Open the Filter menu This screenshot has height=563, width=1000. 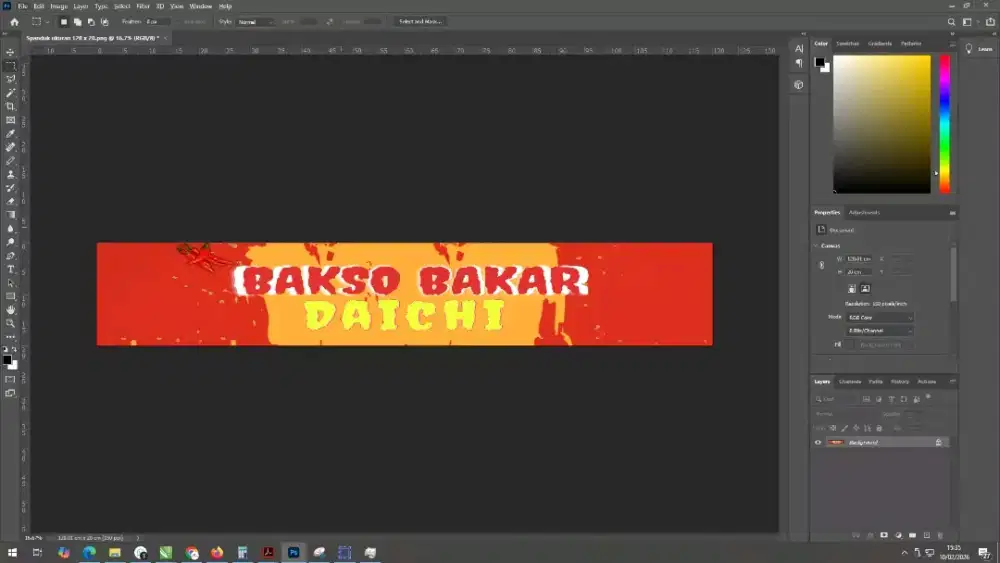143,6
